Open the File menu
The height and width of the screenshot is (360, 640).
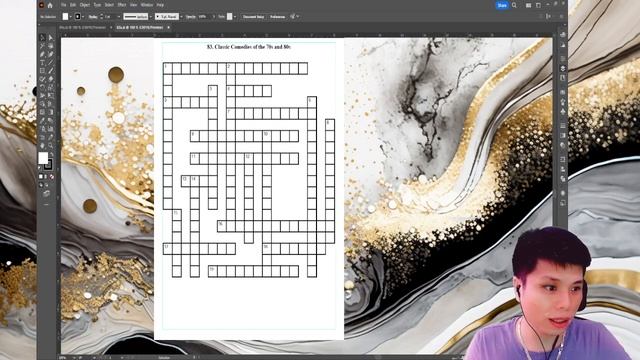63,5
